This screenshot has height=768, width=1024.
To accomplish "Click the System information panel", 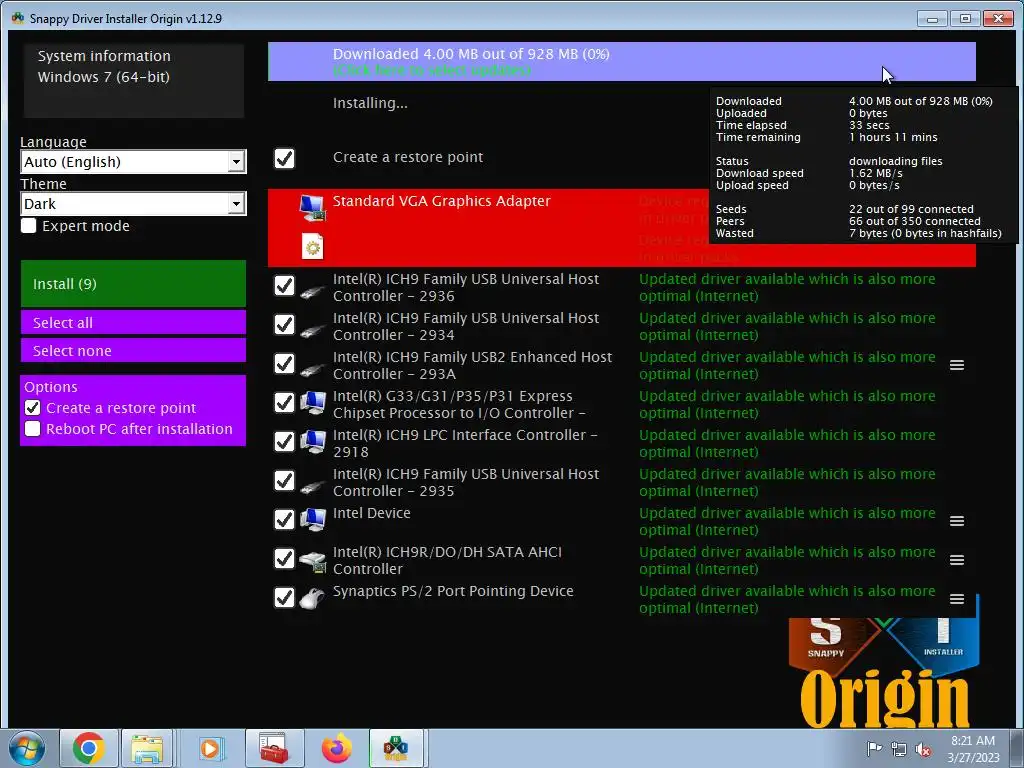I will [134, 80].
